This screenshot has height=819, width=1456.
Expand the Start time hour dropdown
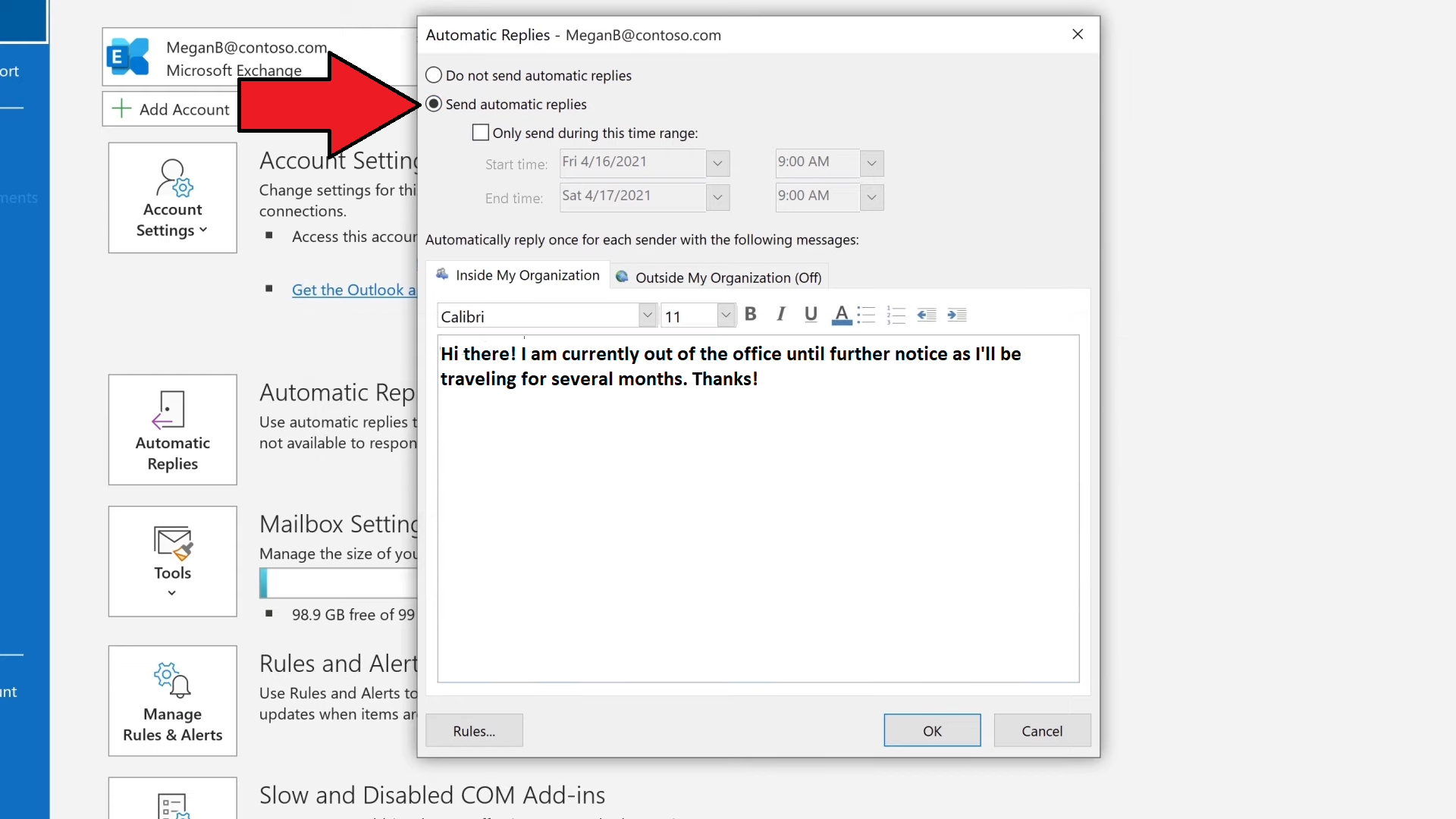pyautogui.click(x=872, y=162)
